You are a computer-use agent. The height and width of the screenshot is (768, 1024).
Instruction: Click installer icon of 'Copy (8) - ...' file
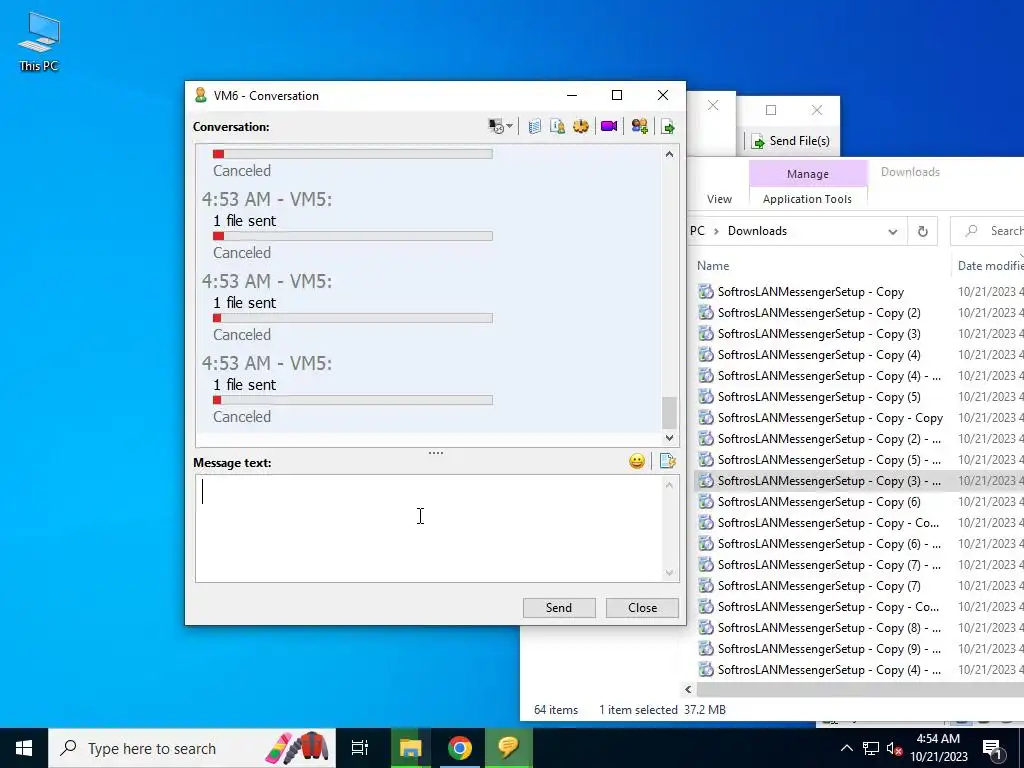[705, 628]
